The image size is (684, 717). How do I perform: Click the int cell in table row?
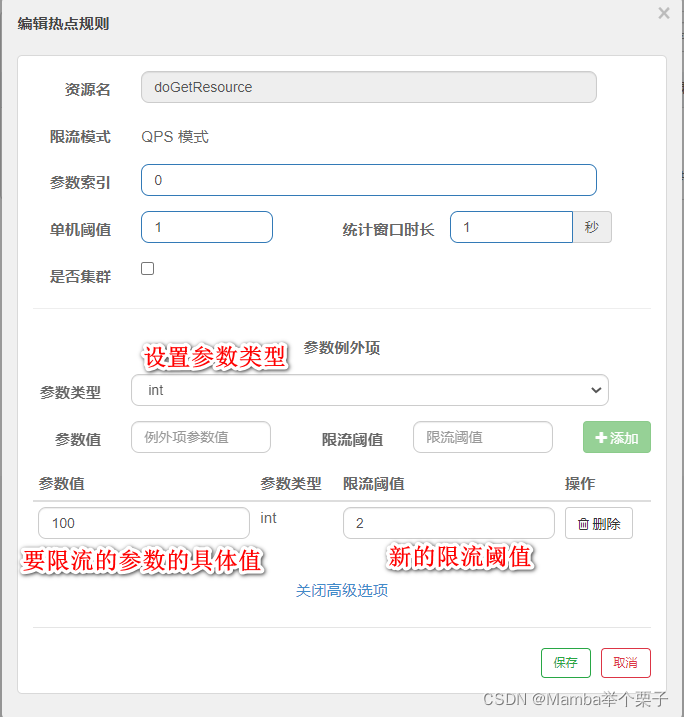[x=268, y=518]
